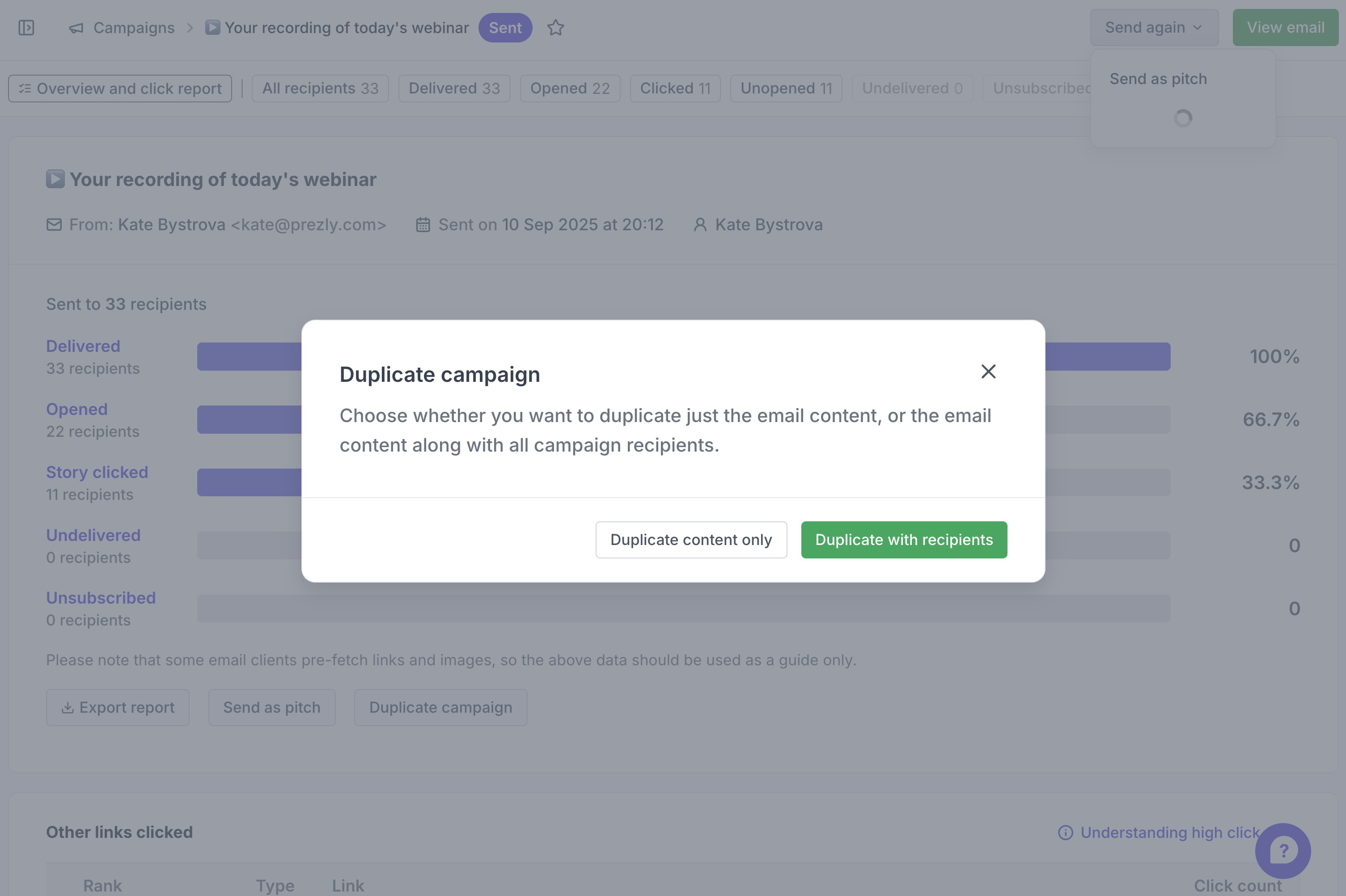Screen dimensions: 1346x896
Task: Expand the Send again dropdown
Action: click(1153, 27)
